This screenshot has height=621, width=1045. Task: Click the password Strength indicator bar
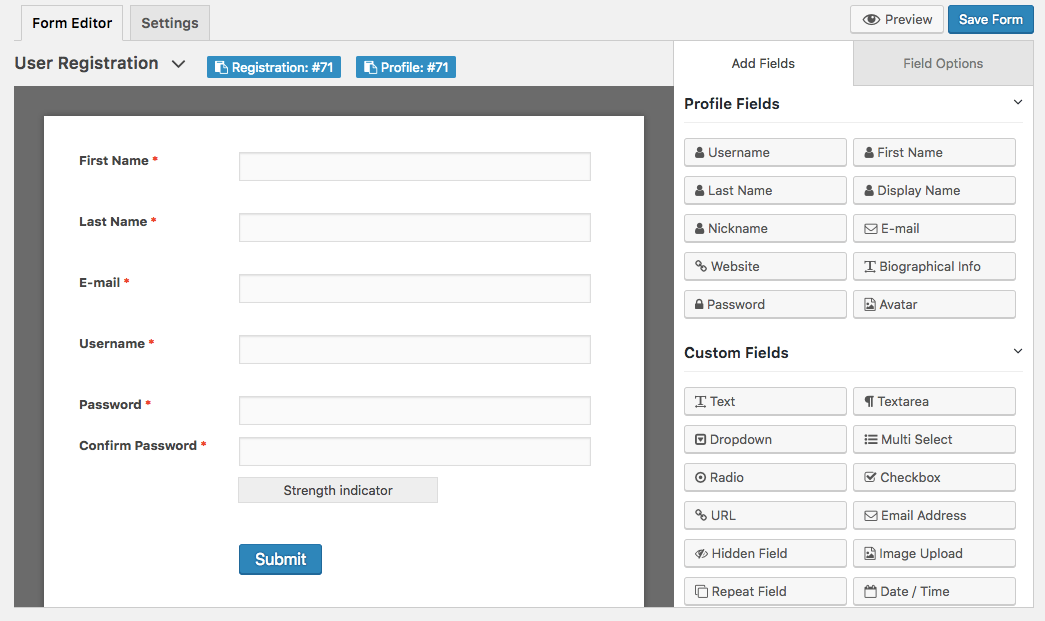[337, 489]
